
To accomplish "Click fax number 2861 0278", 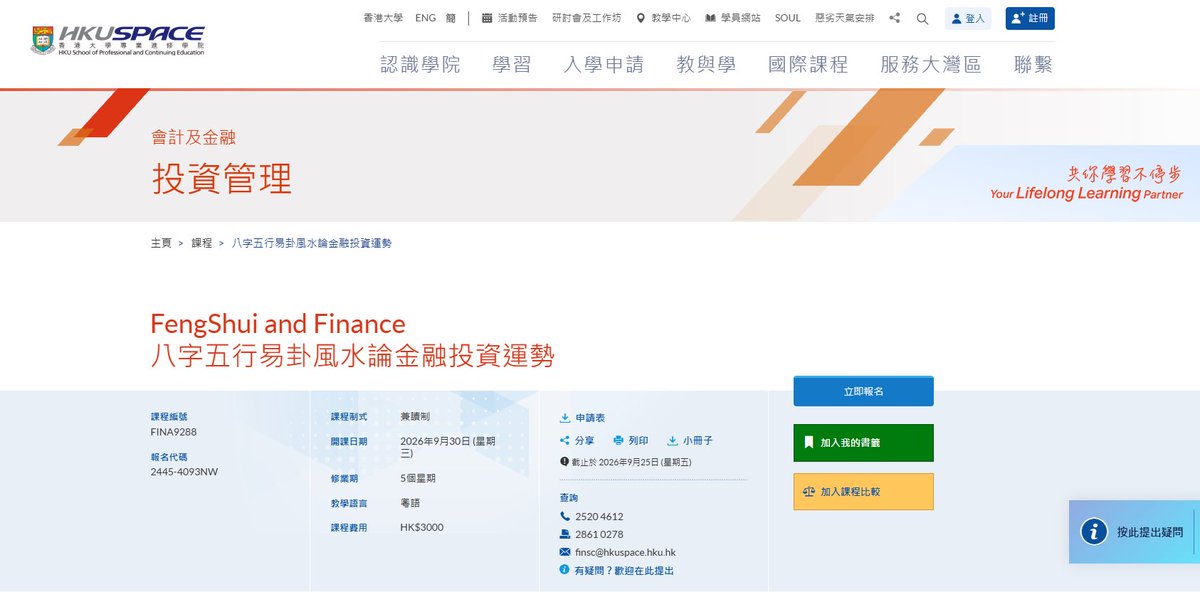I will tap(599, 534).
